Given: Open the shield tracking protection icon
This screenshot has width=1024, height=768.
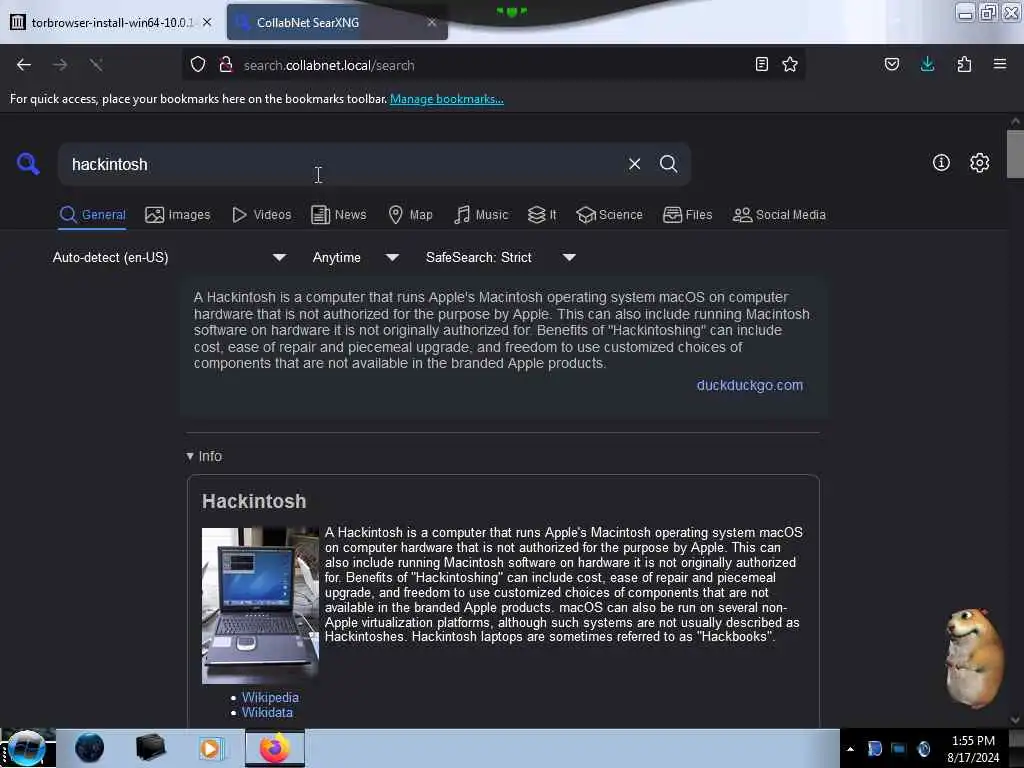Looking at the screenshot, I should click(198, 65).
